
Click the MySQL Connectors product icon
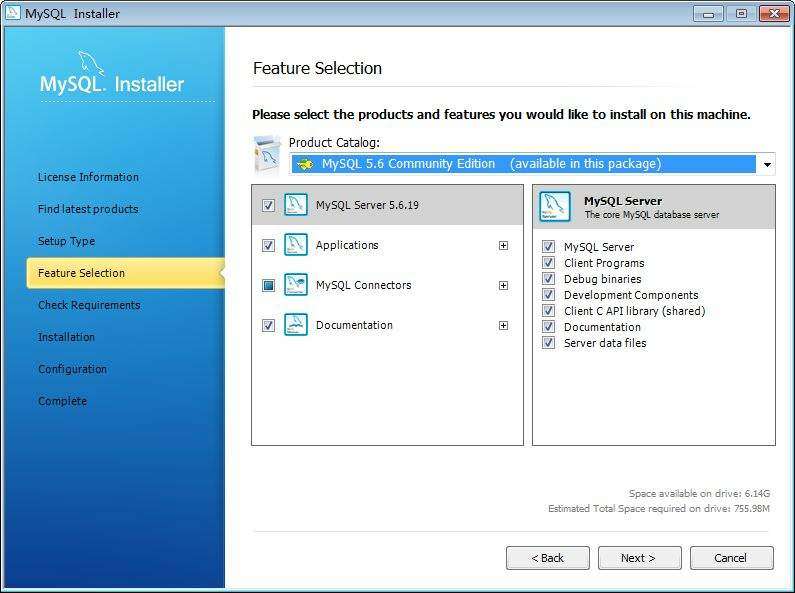tap(296, 285)
